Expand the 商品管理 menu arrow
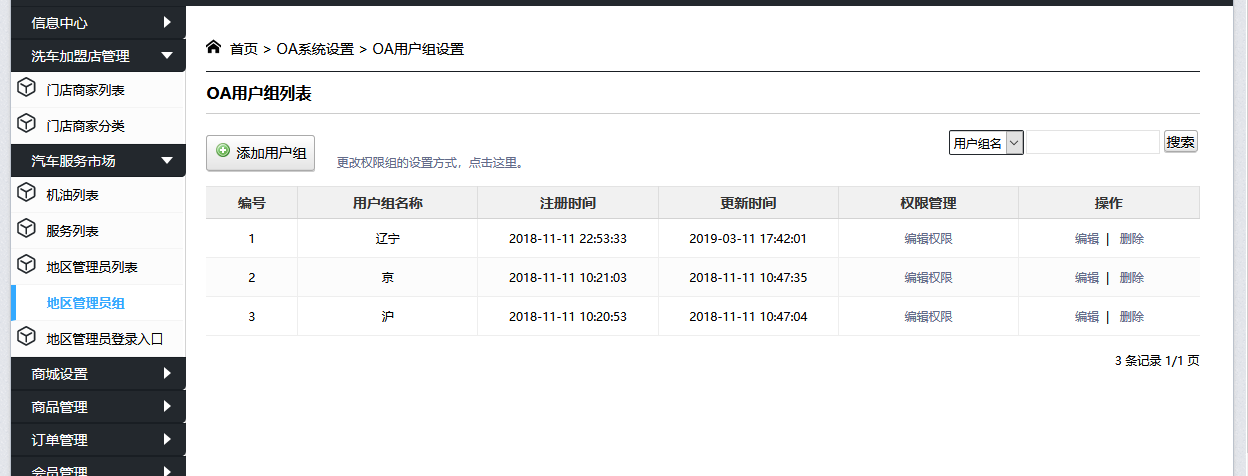This screenshot has height=476, width=1248. [167, 407]
